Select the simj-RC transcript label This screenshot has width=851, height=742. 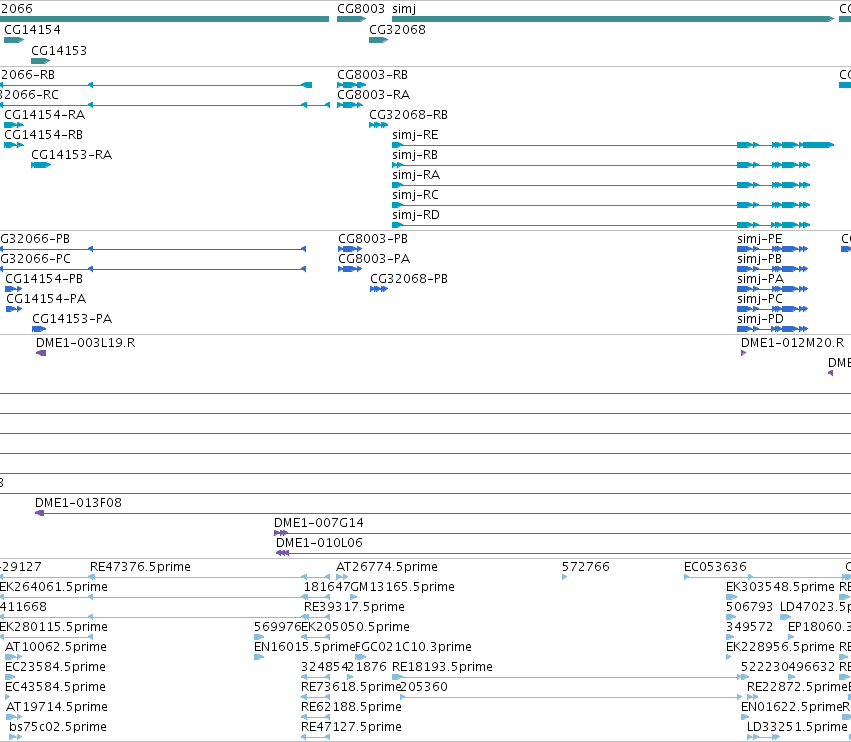tap(415, 195)
